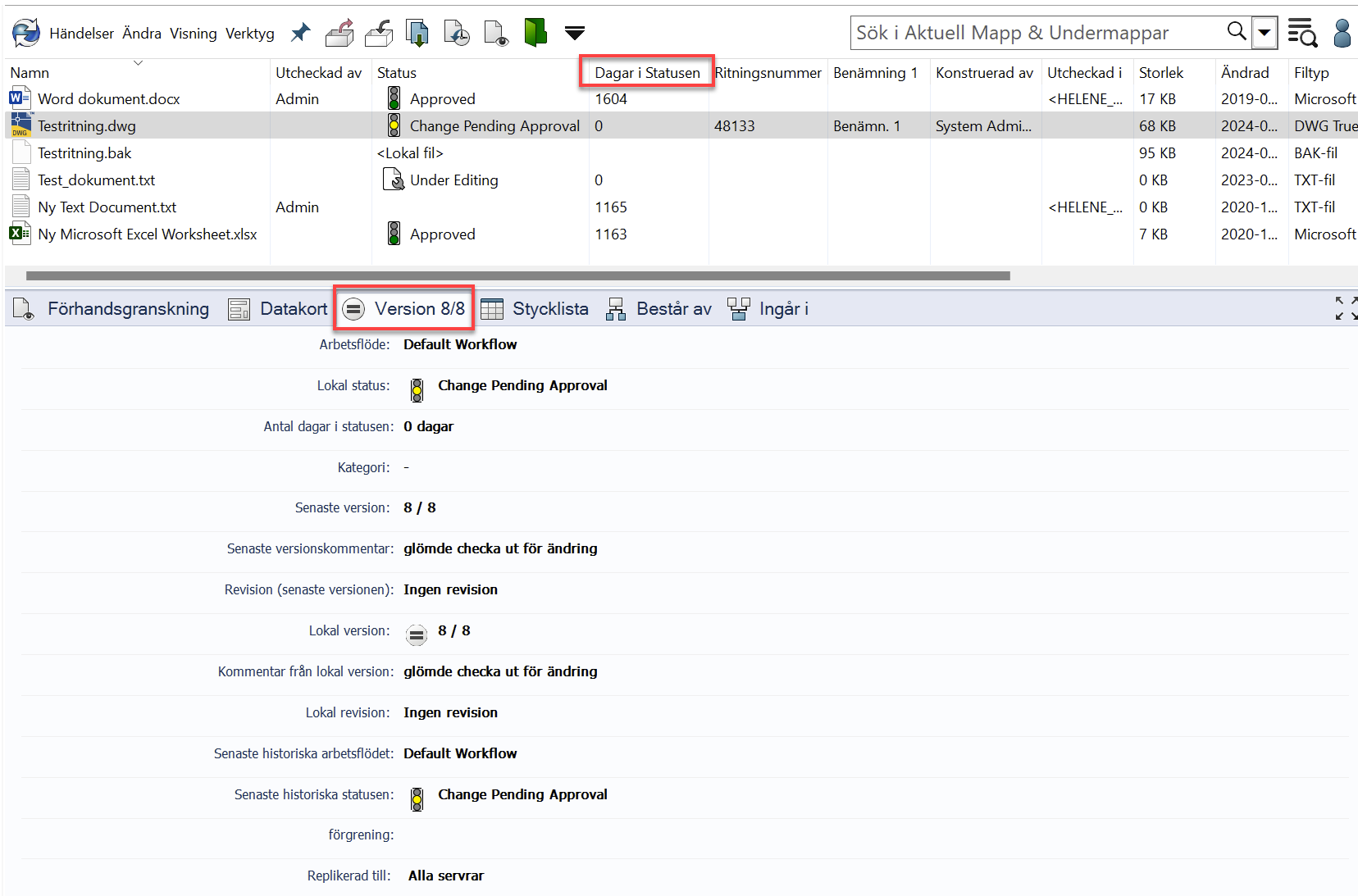
Task: Click the Utcheckad i column header
Action: [x=1084, y=73]
